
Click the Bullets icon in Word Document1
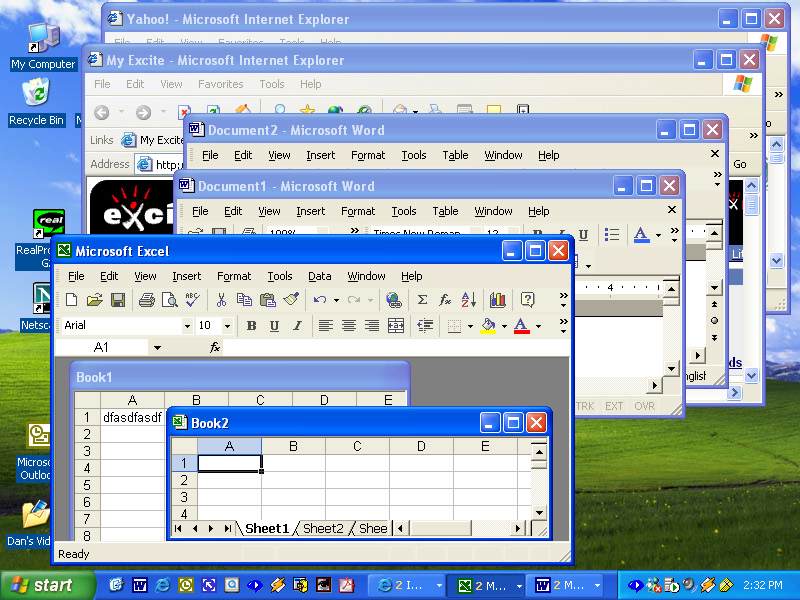[612, 235]
